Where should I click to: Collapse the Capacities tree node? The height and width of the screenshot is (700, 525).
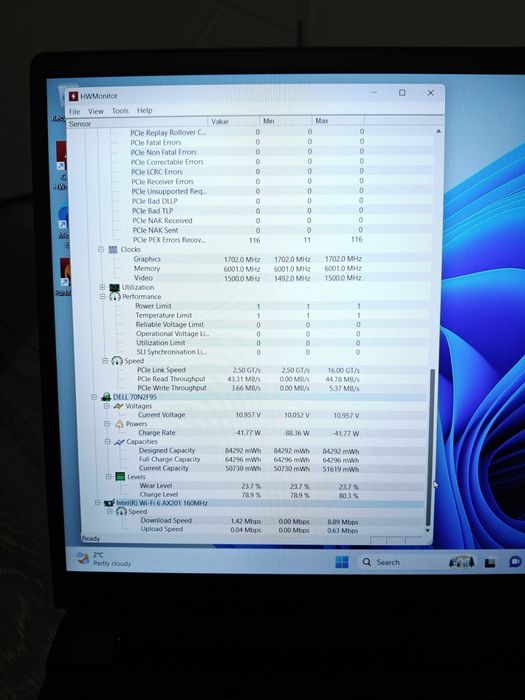point(108,442)
